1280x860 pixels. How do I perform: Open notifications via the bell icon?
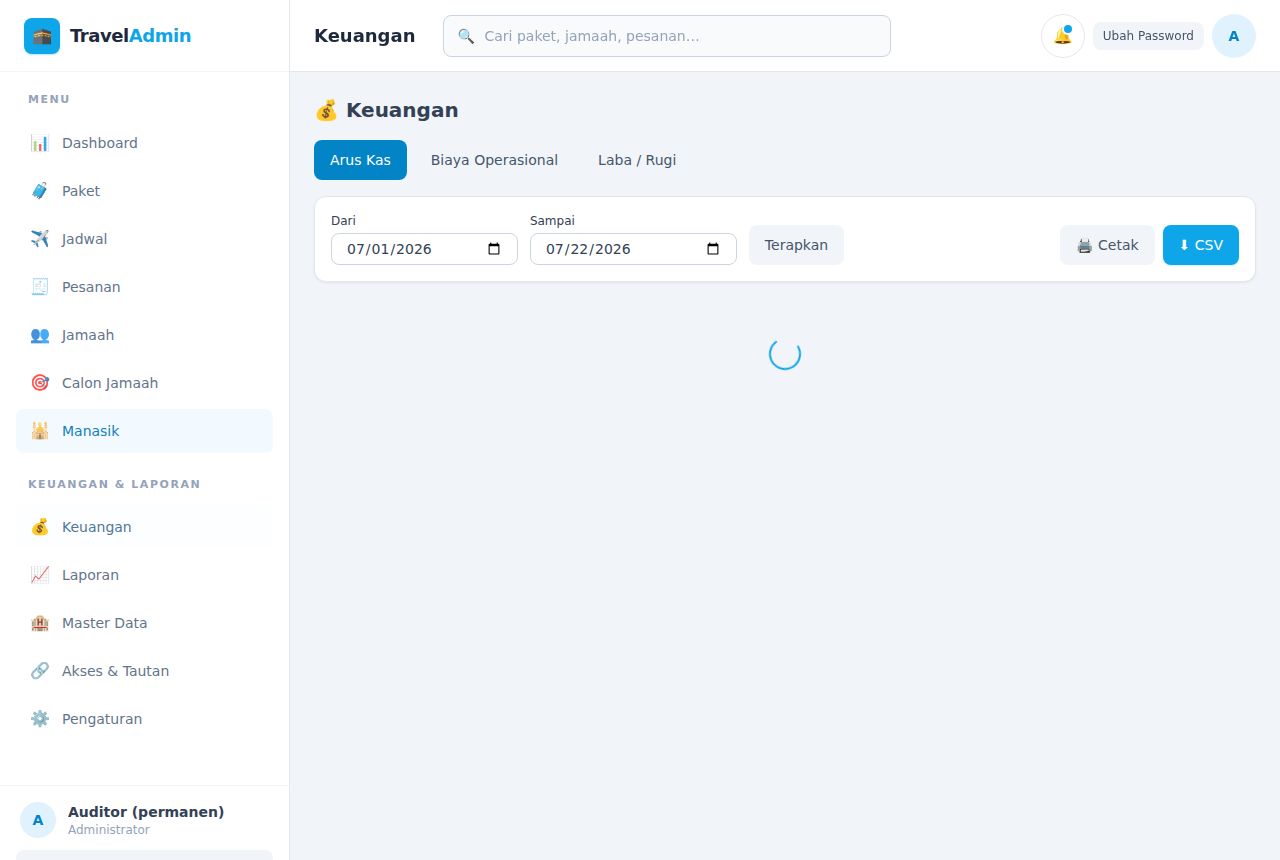(x=1063, y=36)
